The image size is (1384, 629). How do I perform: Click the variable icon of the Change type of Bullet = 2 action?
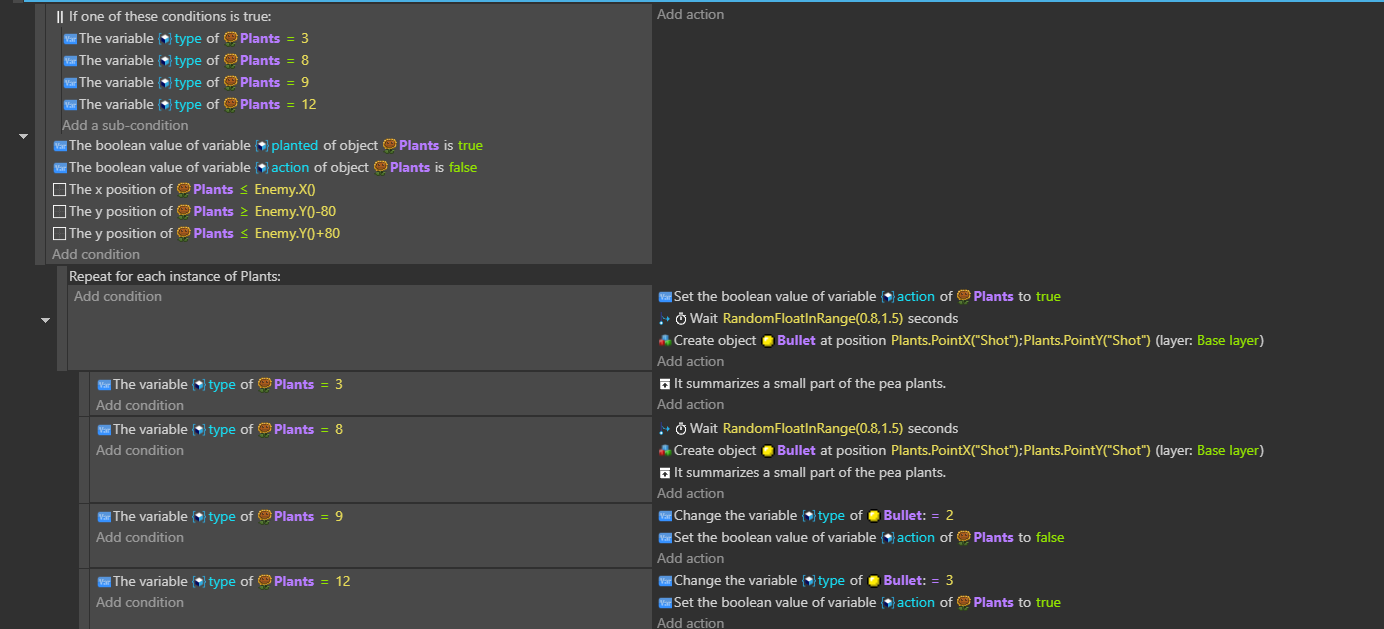click(664, 517)
